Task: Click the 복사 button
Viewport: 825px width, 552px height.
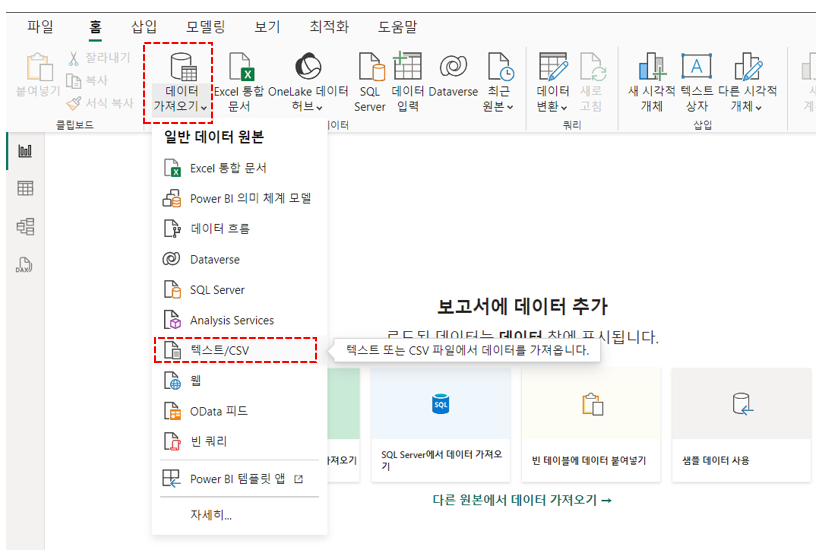Action: coord(87,81)
